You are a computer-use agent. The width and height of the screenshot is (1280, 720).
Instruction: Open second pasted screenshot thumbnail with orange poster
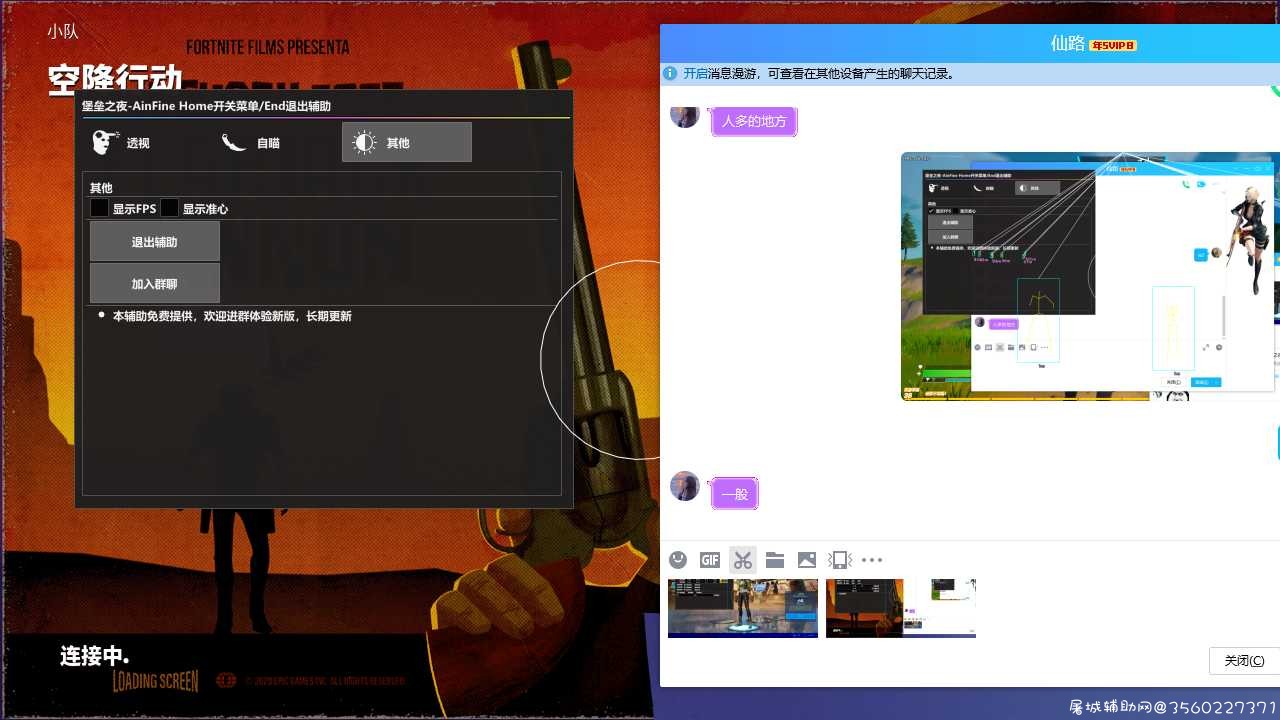point(901,608)
